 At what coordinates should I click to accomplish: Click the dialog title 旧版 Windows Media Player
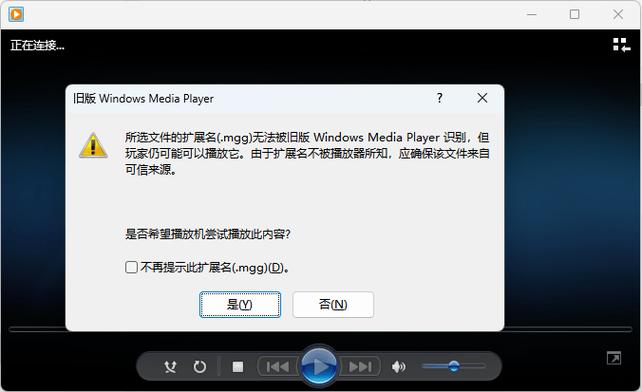[x=143, y=98]
